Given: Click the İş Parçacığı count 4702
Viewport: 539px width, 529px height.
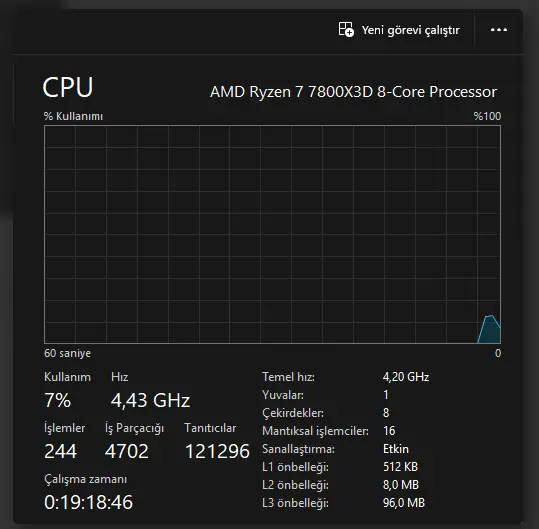Looking at the screenshot, I should (127, 451).
